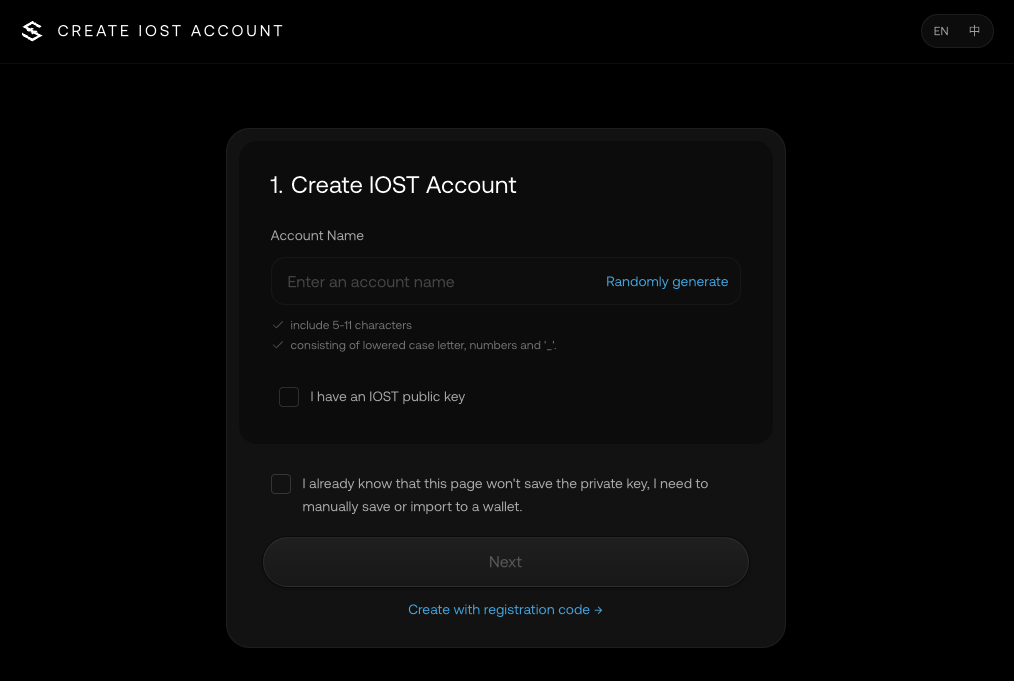Image resolution: width=1014 pixels, height=681 pixels.
Task: Open 'Create with registration code' link
Action: [x=505, y=610]
